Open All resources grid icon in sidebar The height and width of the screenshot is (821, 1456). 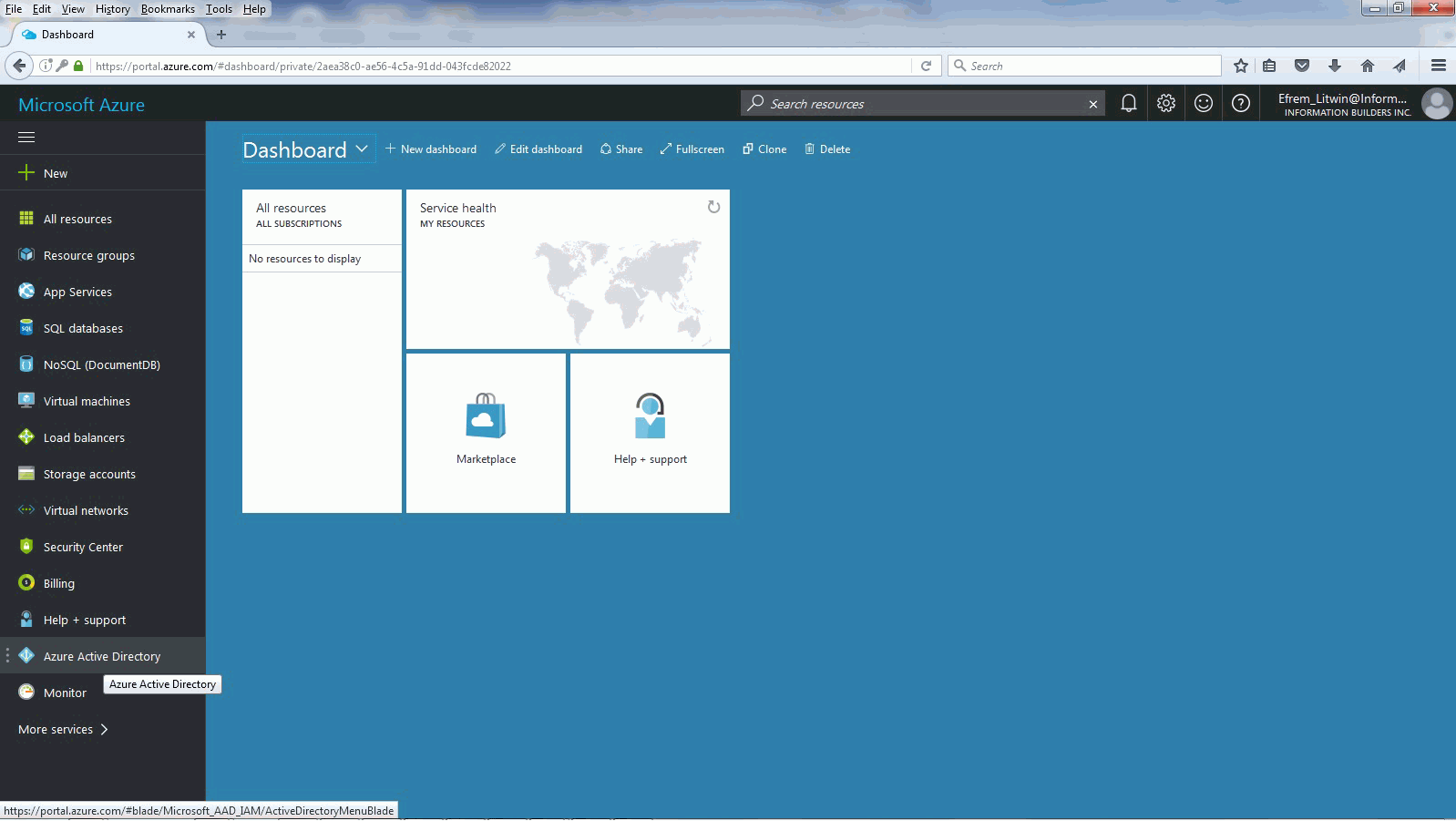tap(26, 219)
